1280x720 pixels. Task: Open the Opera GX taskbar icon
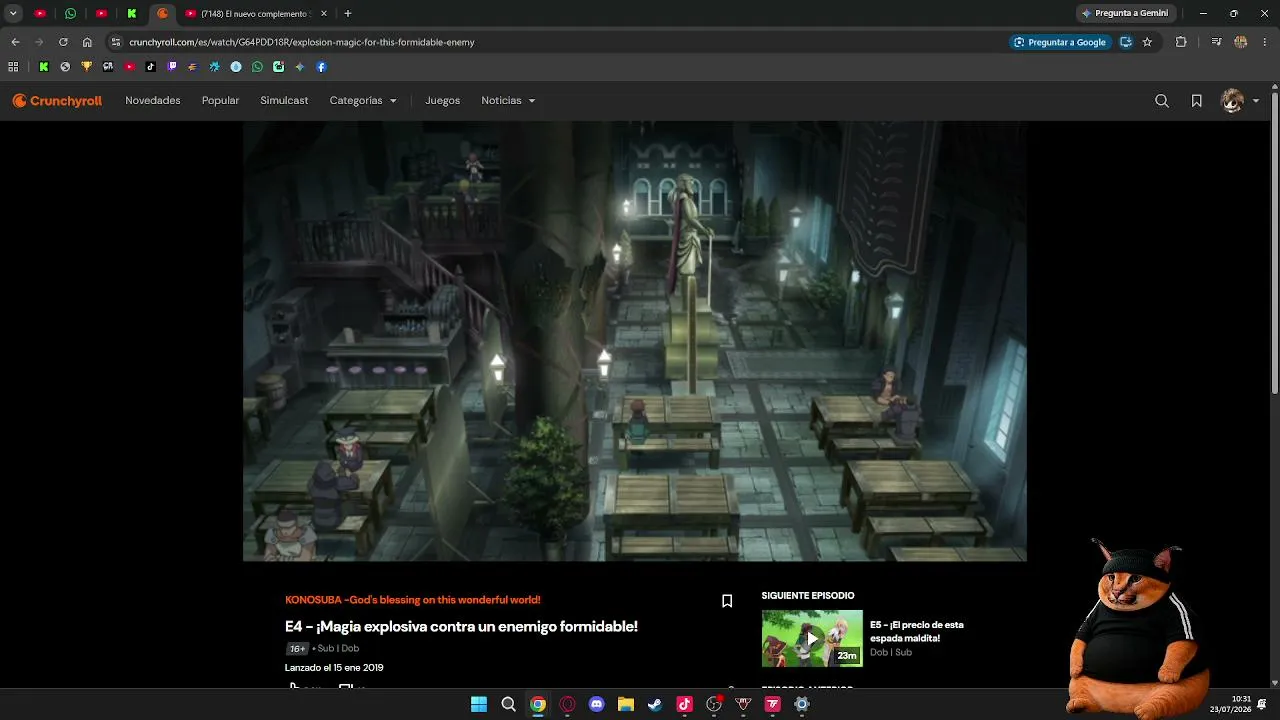coord(567,704)
